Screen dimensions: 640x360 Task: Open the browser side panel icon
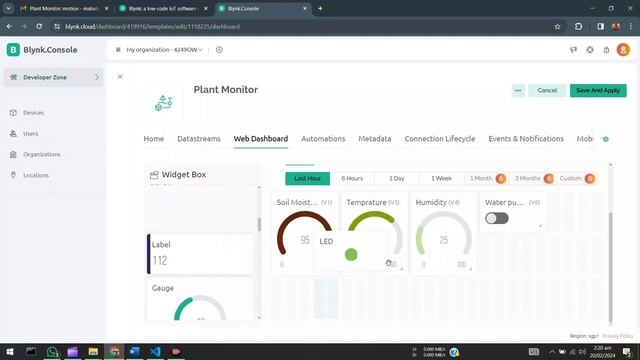[600, 27]
